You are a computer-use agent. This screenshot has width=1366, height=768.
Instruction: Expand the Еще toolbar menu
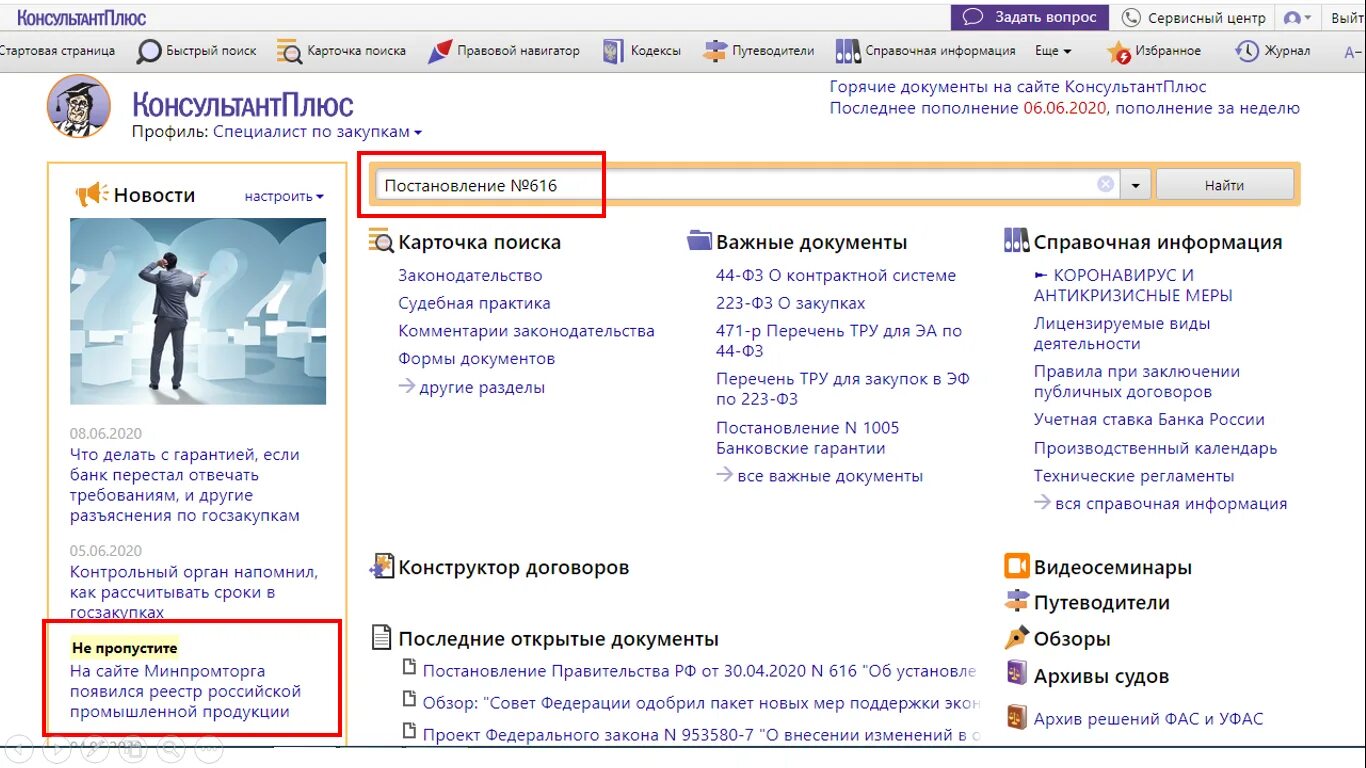tap(1053, 51)
